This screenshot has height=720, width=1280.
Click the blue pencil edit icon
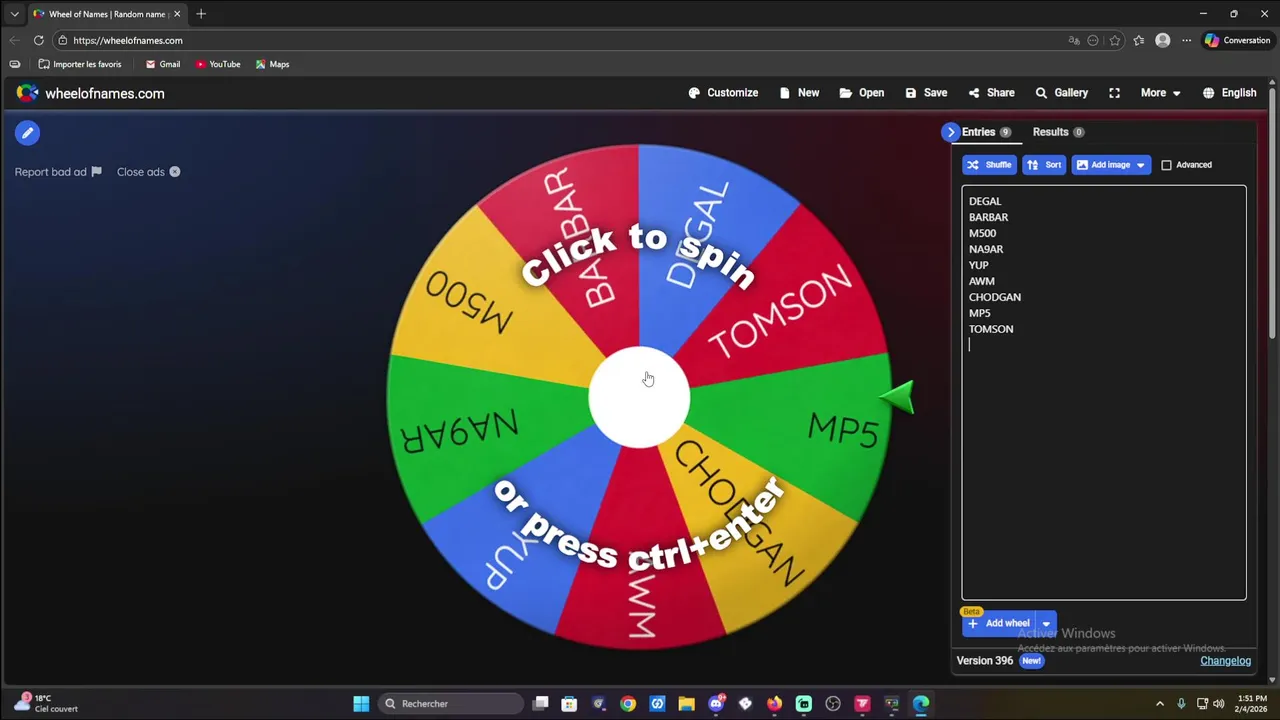pyautogui.click(x=27, y=133)
